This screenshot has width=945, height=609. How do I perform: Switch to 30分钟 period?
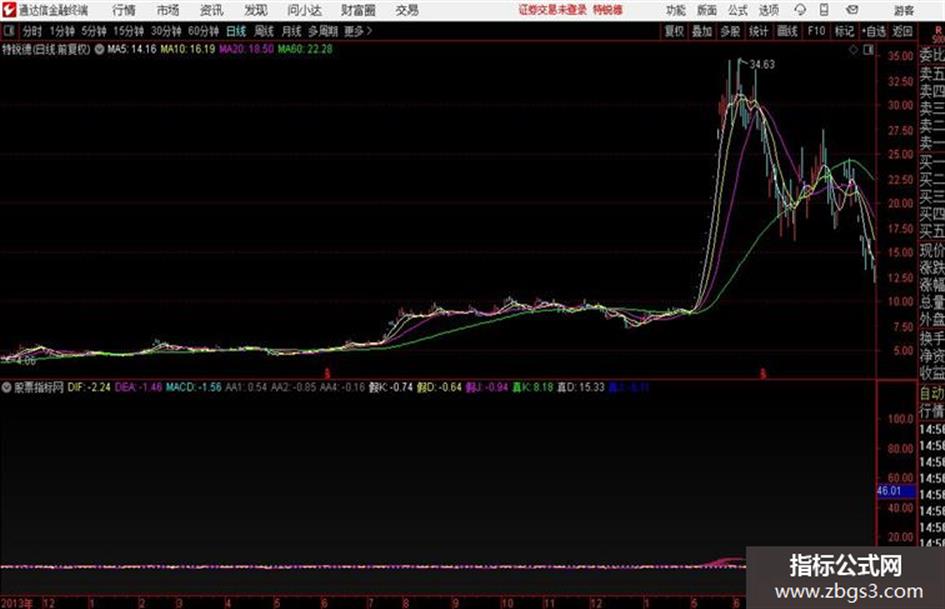point(166,31)
